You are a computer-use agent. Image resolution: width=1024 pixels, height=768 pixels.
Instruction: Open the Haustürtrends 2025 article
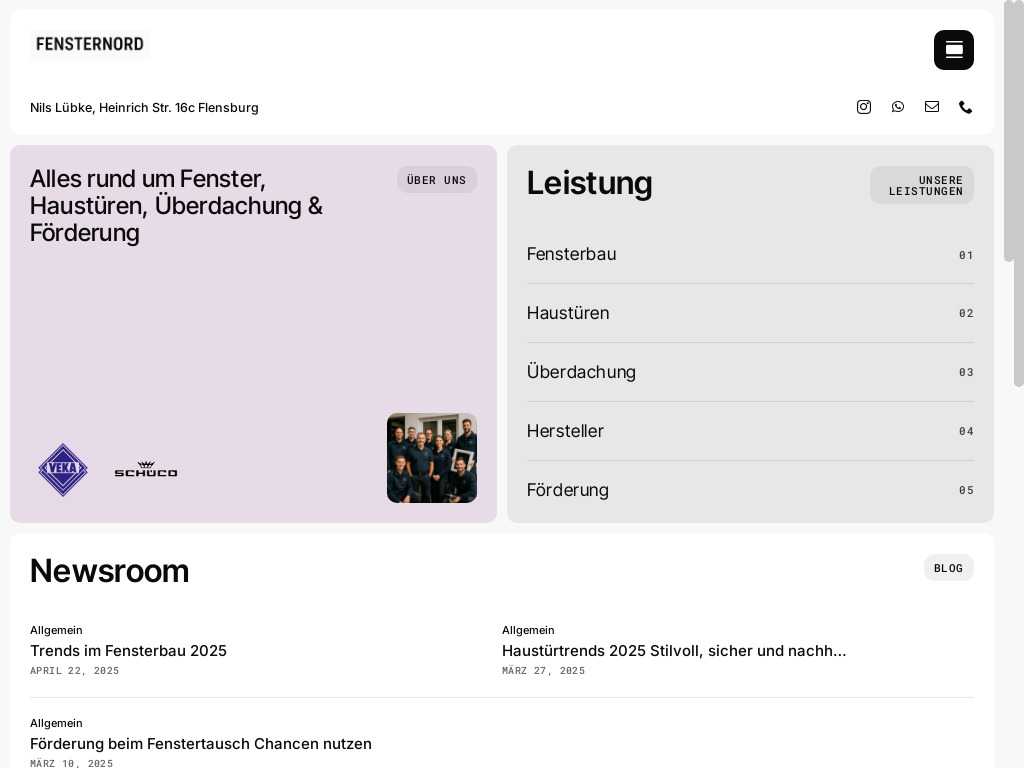(674, 651)
